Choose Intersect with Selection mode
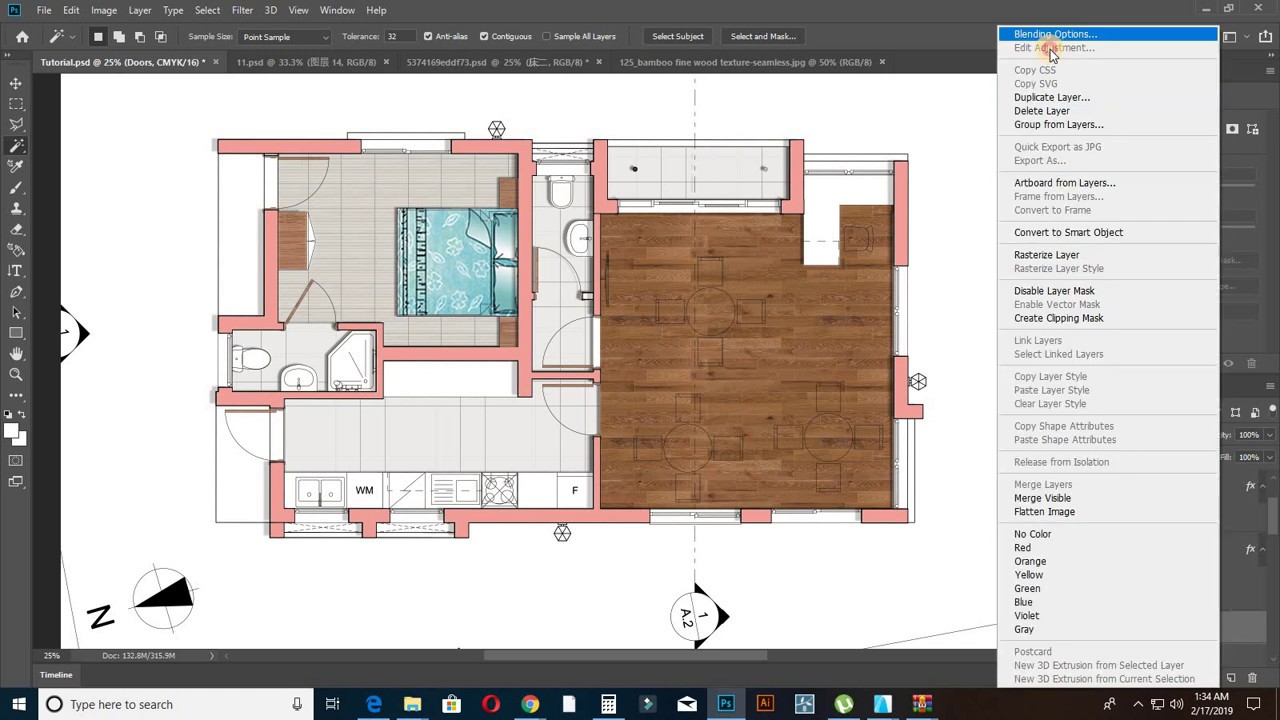Viewport: 1280px width, 720px height. [x=160, y=37]
